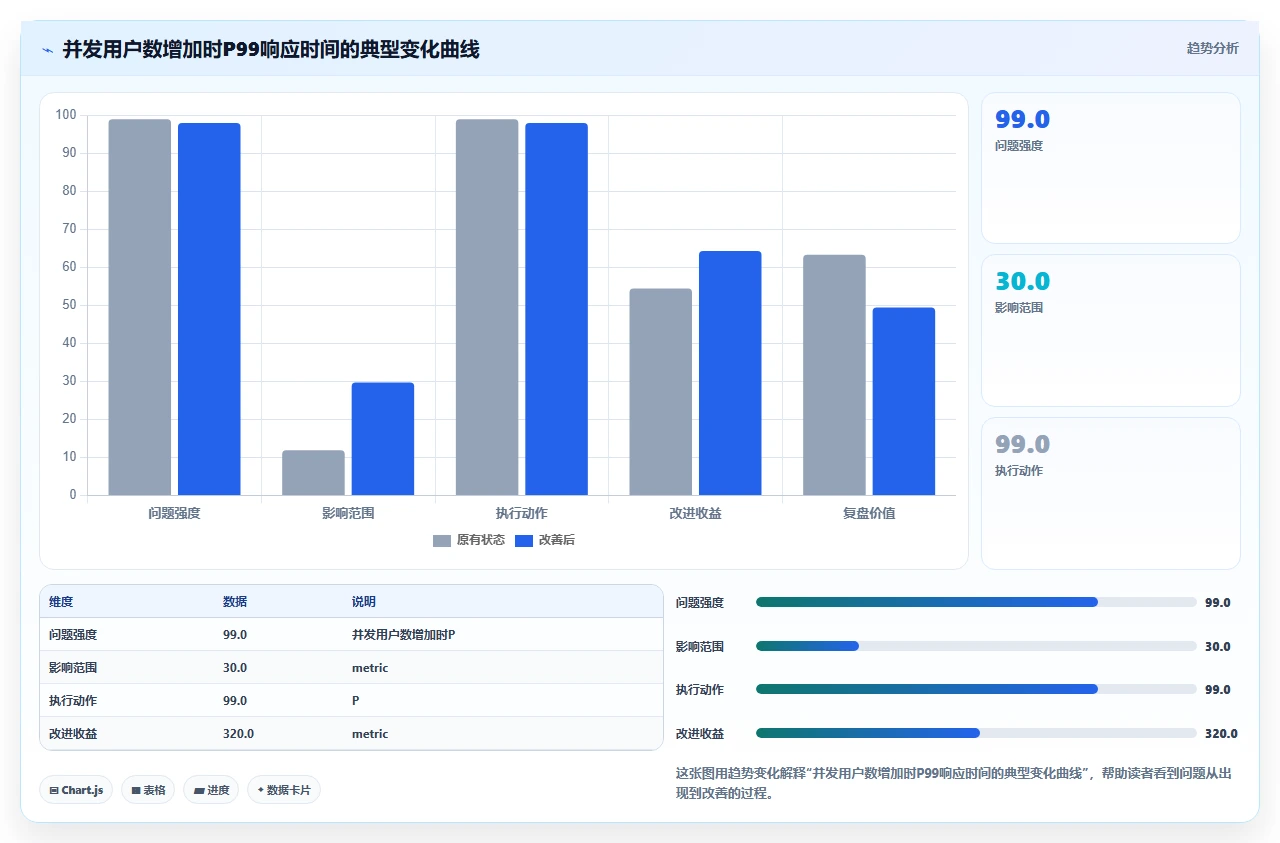
Task: Toggle the 原有状态 legend item
Action: (468, 540)
